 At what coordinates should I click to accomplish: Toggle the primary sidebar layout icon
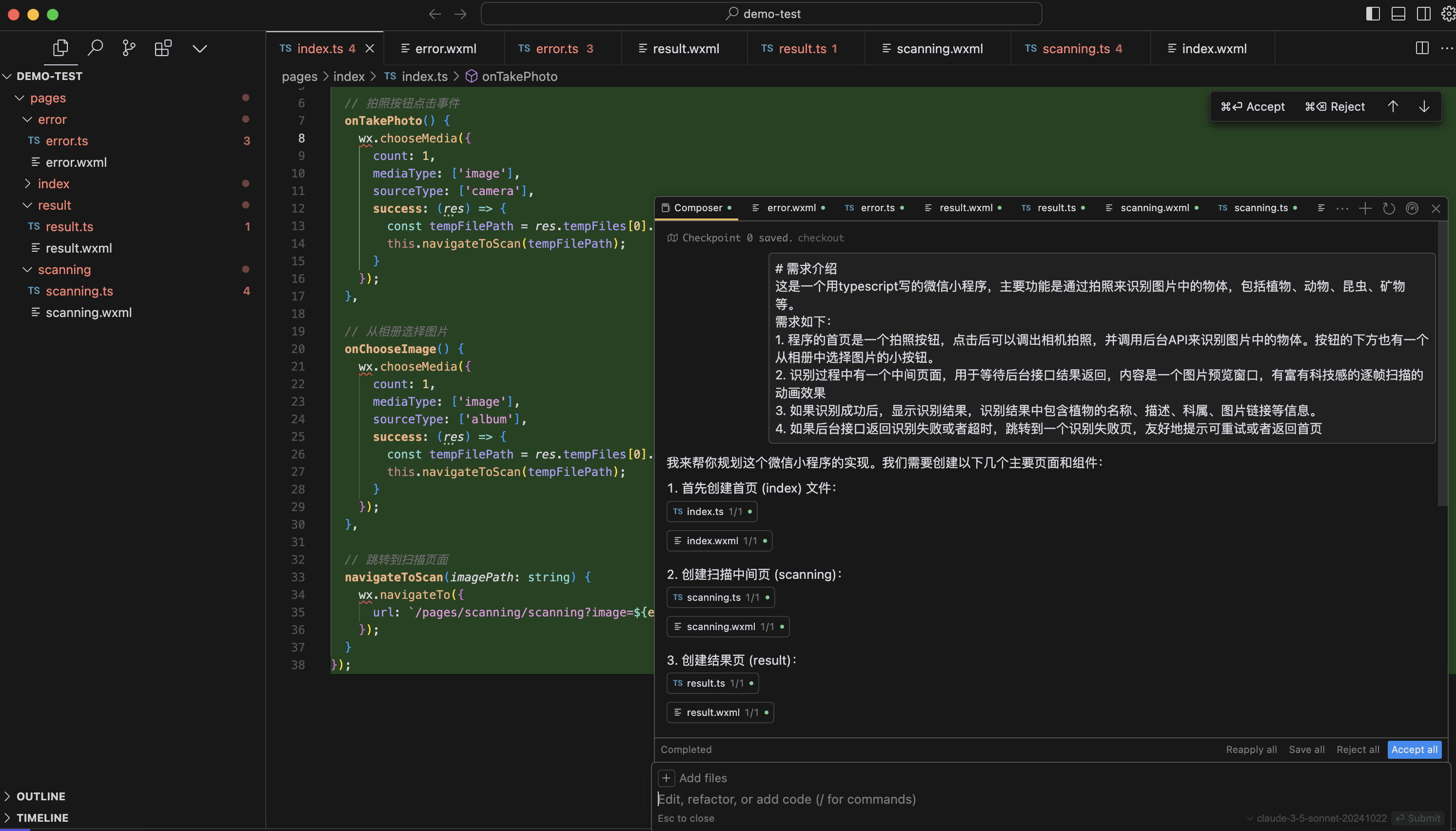[x=1373, y=14]
